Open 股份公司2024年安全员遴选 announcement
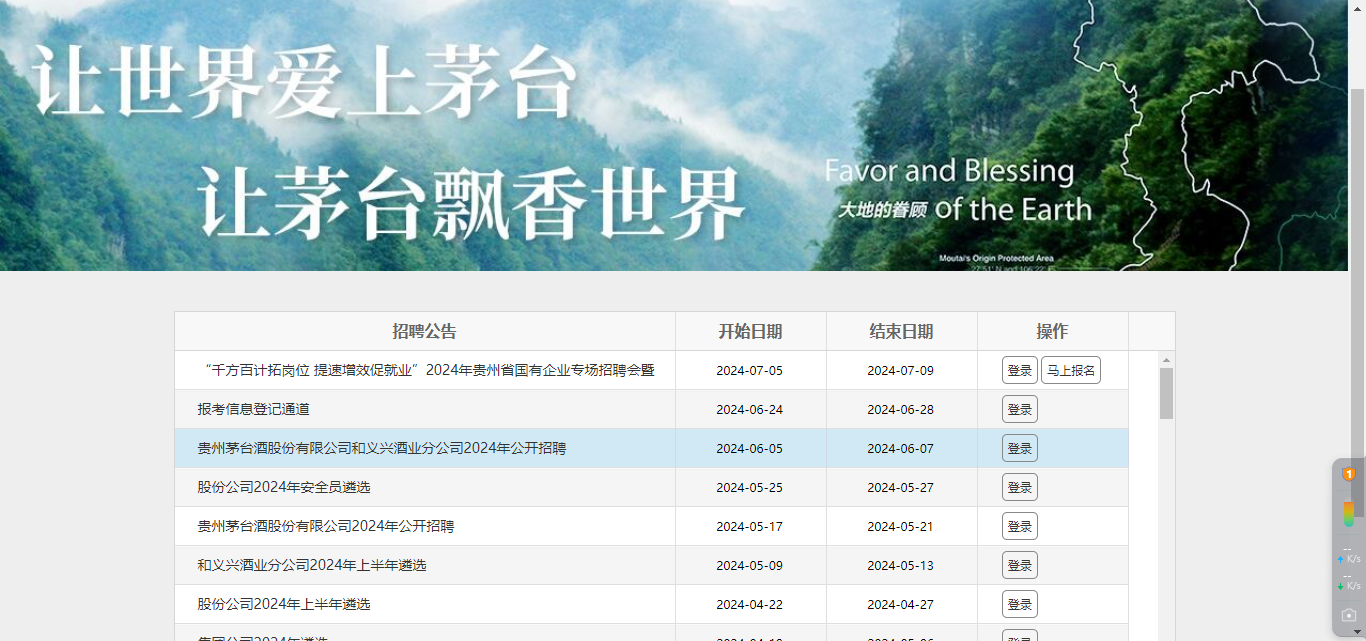The image size is (1366, 641). pos(284,487)
